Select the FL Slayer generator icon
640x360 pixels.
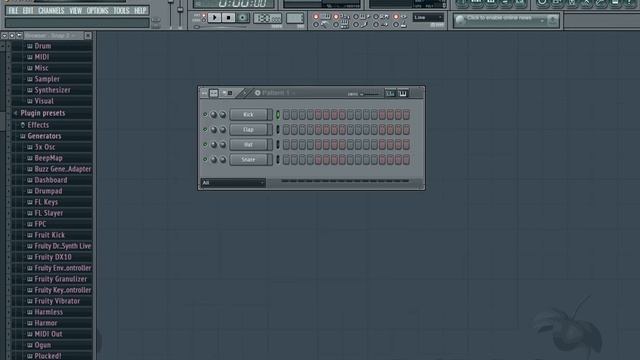click(30, 213)
